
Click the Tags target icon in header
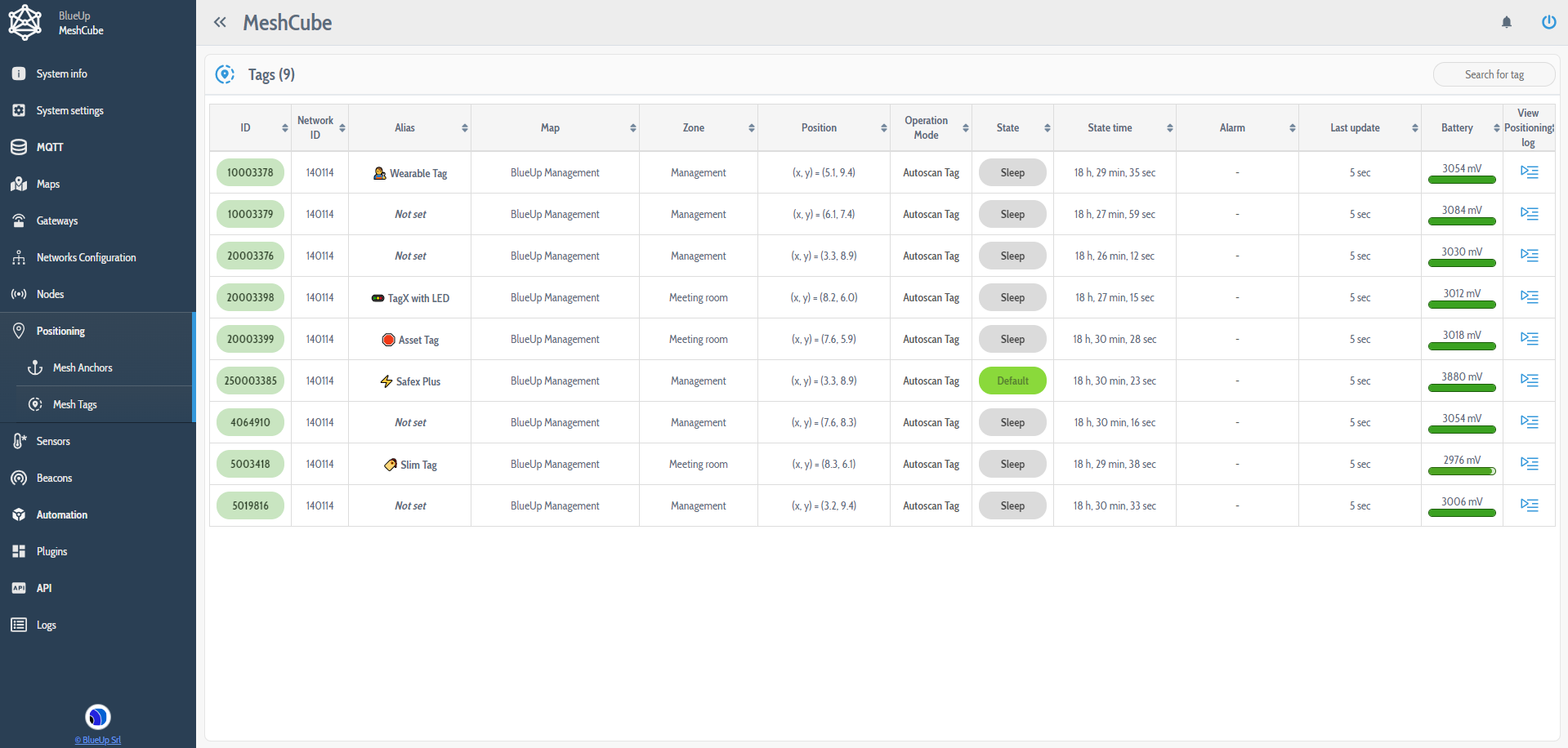point(225,74)
